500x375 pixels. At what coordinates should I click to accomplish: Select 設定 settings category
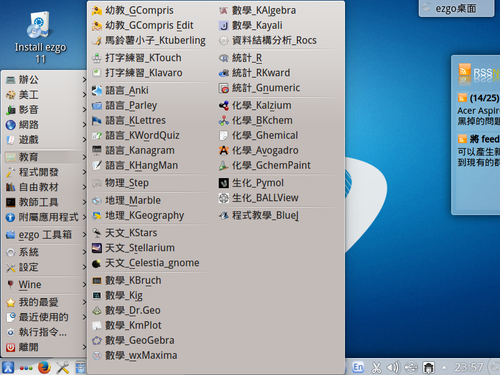[46, 267]
